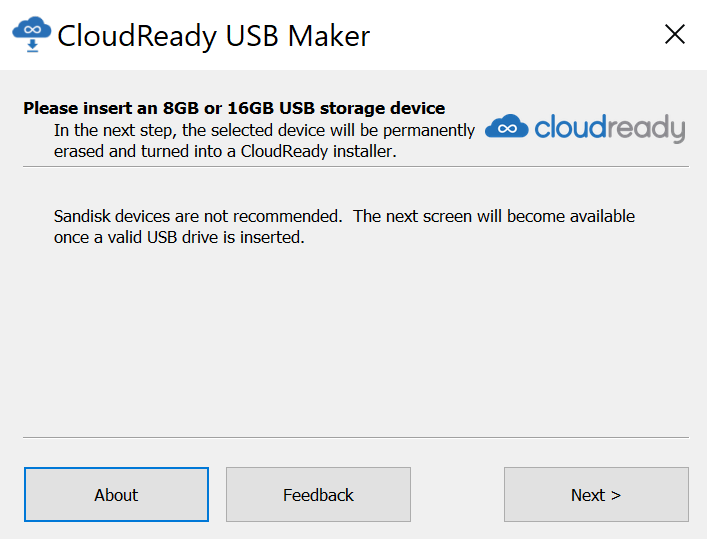Click the blue 'cloud' part of the wordmark
This screenshot has height=539, width=707.
(x=570, y=127)
